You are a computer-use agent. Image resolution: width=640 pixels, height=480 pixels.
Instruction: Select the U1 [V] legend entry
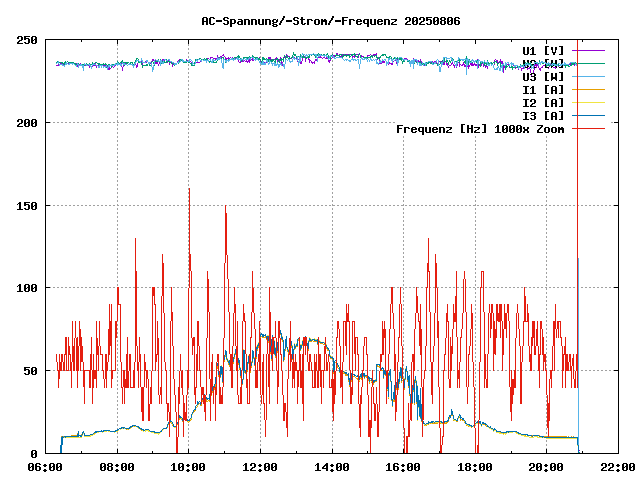[x=543, y=50]
